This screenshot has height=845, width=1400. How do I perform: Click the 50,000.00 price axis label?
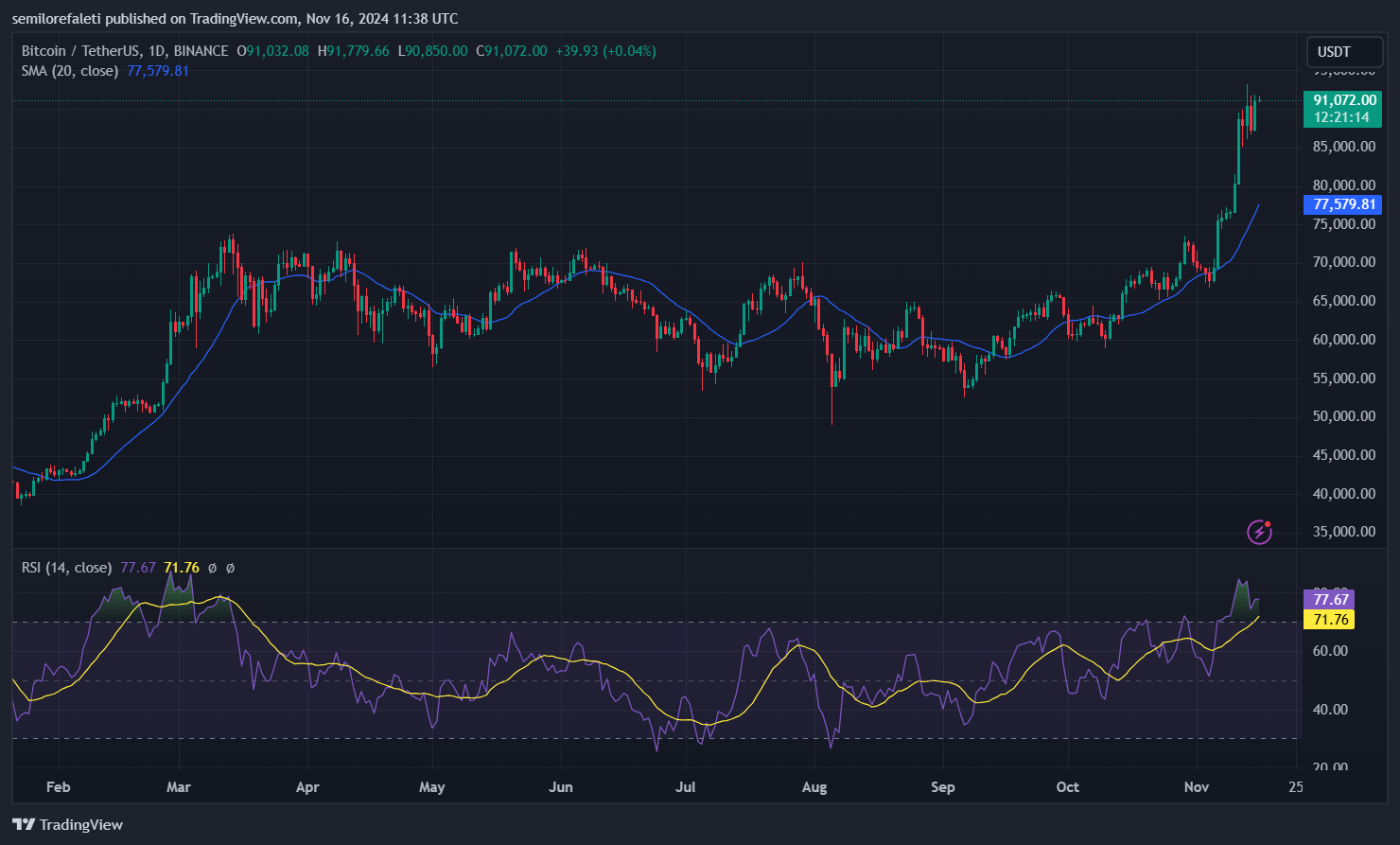coord(1344,416)
